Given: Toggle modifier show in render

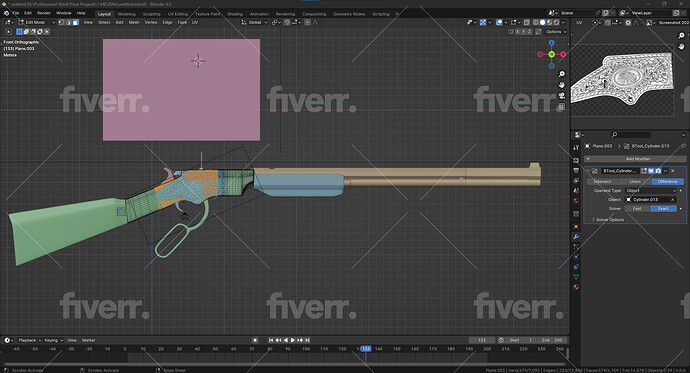Looking at the screenshot, I should pyautogui.click(x=658, y=171).
